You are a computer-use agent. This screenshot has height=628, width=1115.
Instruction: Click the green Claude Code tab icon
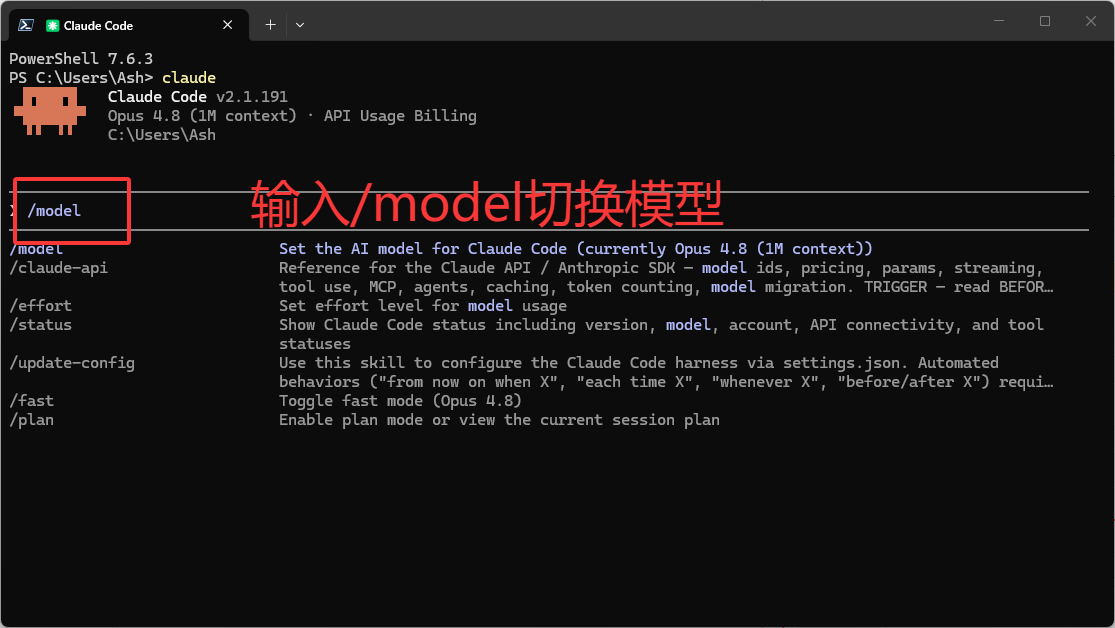pyautogui.click(x=53, y=26)
